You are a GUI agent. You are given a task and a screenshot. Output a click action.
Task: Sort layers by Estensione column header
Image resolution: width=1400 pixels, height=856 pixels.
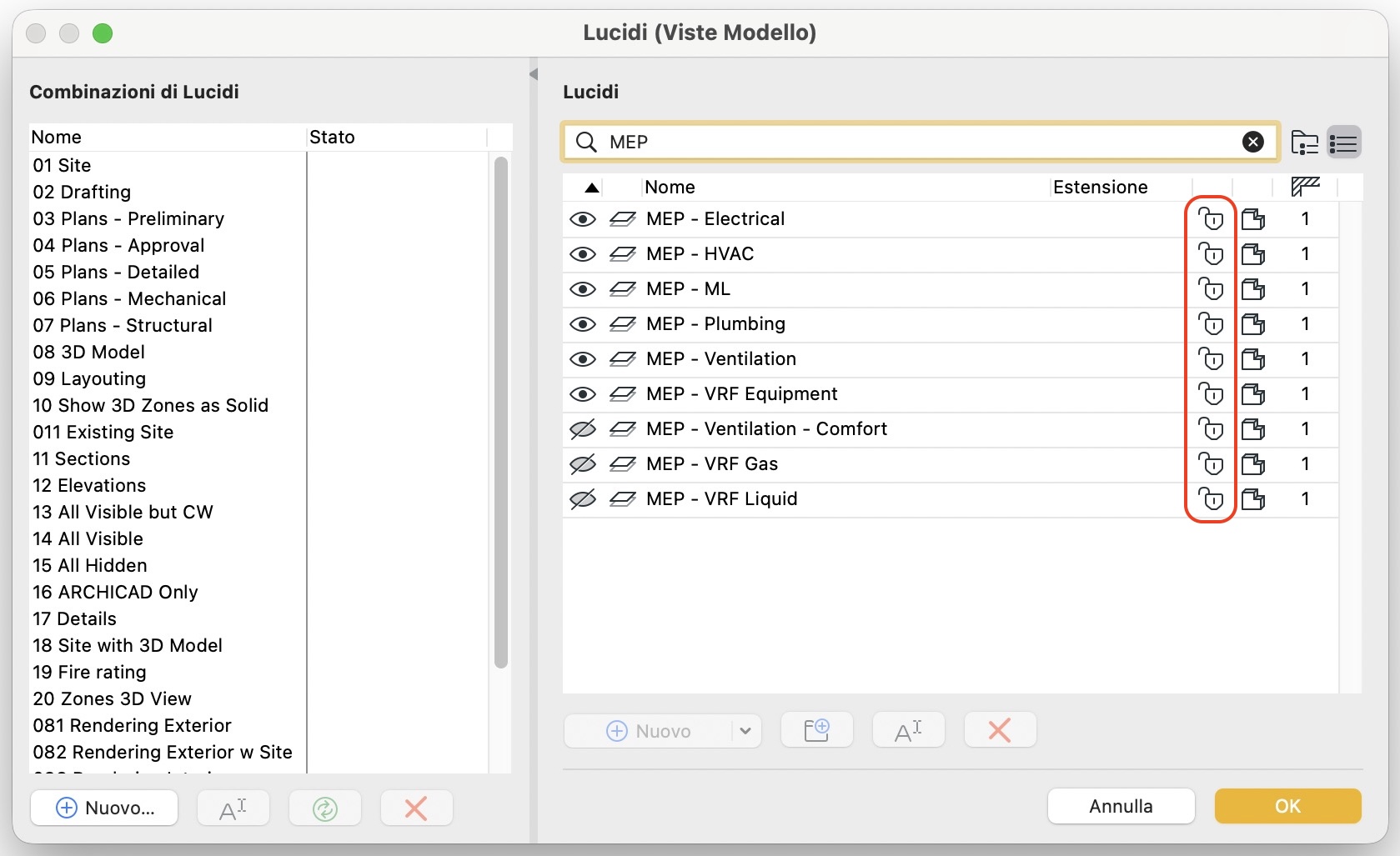1100,188
